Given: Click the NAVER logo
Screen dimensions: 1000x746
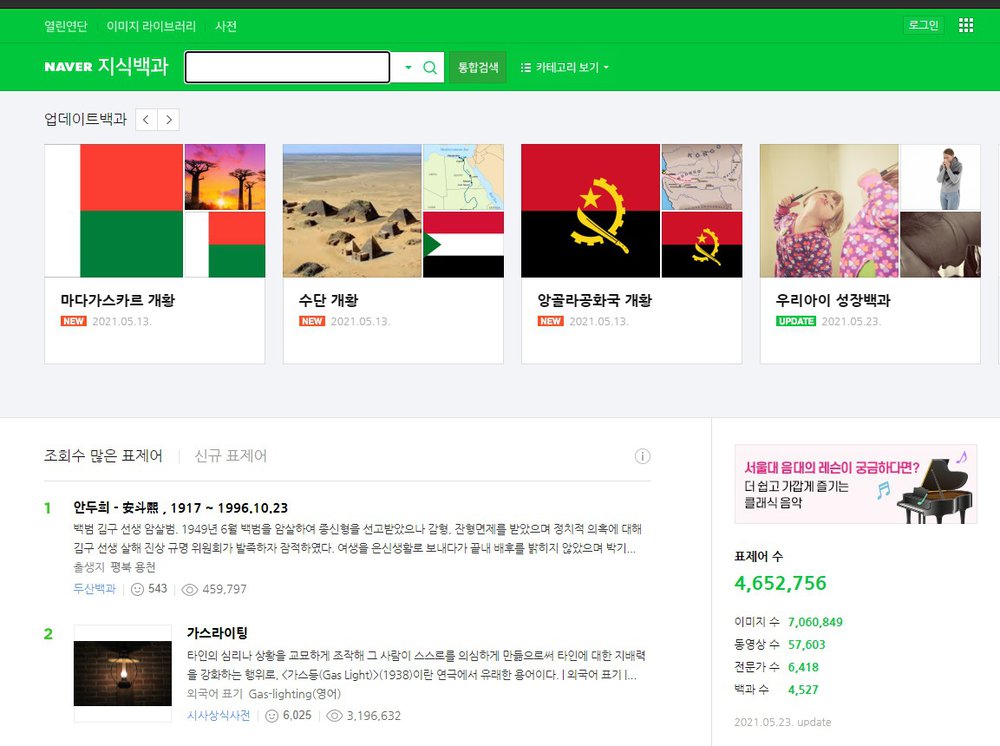Looking at the screenshot, I should pyautogui.click(x=68, y=67).
